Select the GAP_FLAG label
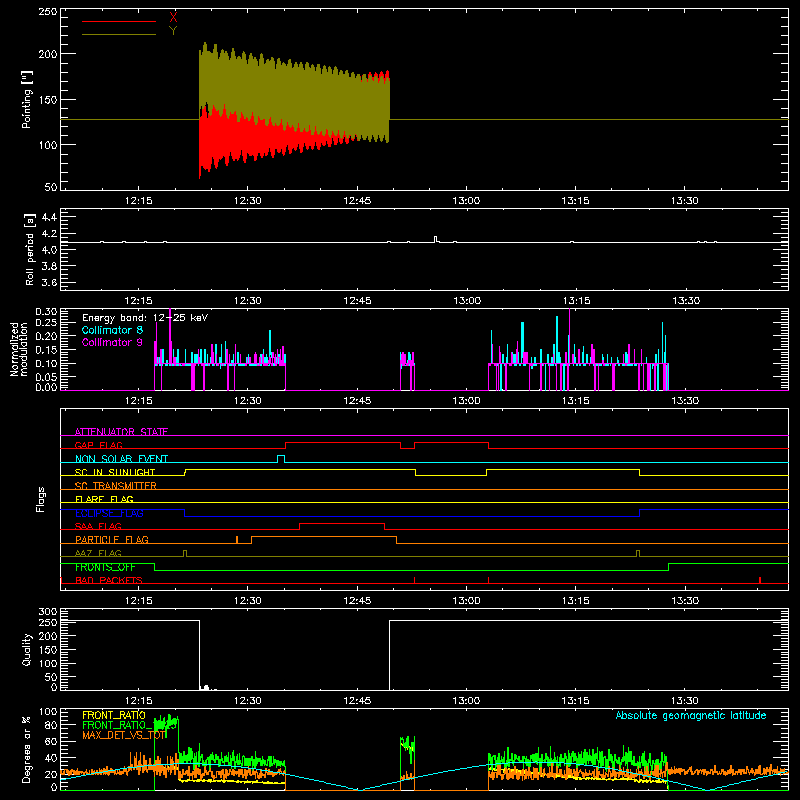 pos(99,445)
